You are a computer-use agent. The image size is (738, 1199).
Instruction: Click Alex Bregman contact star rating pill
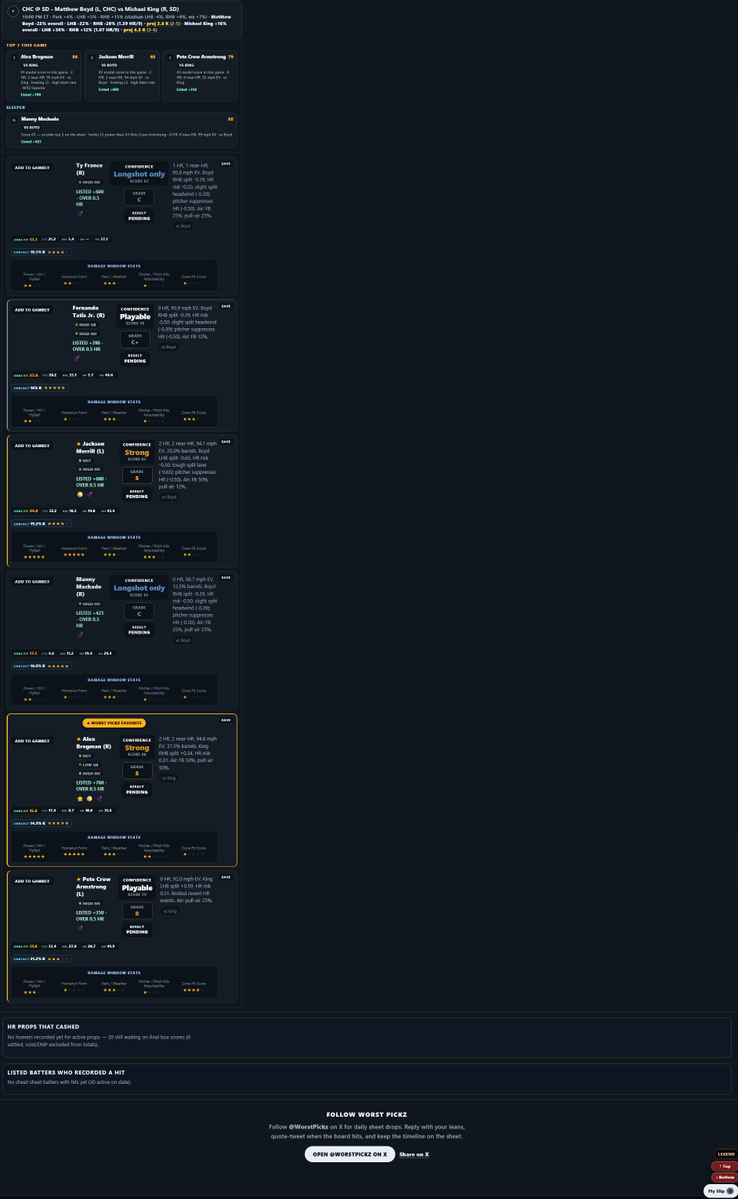tap(41, 824)
